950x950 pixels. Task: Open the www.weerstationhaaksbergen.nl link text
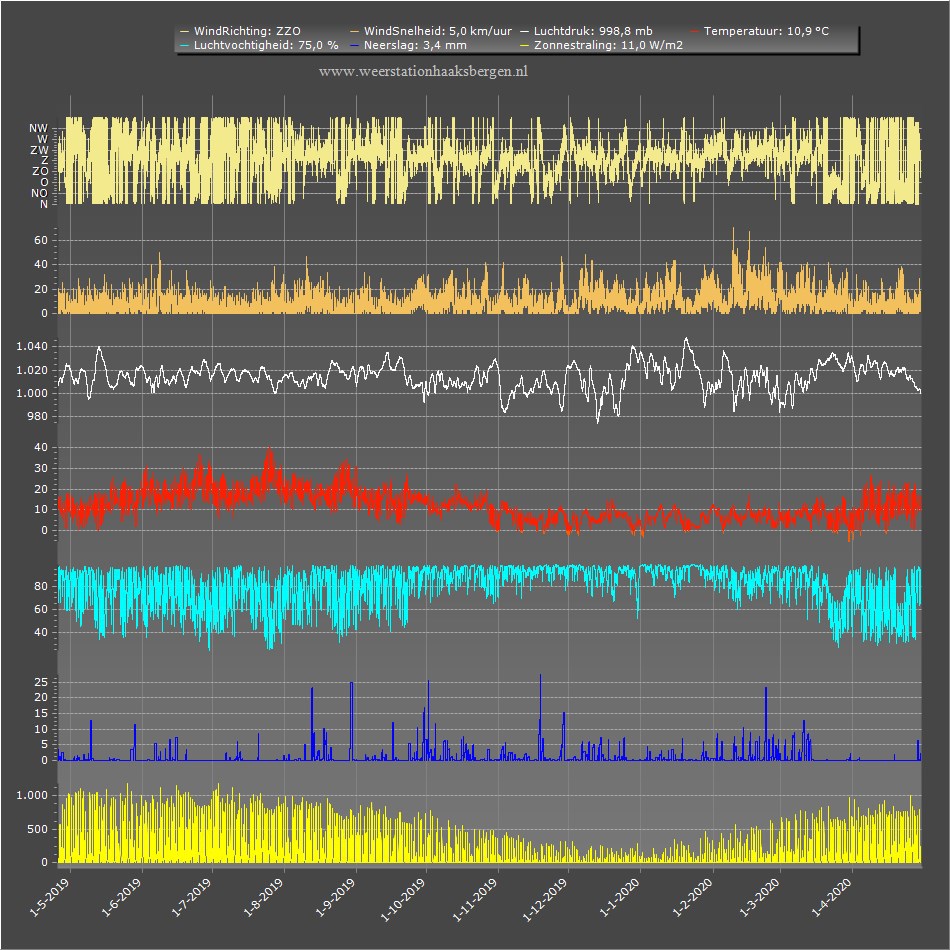[x=423, y=71]
